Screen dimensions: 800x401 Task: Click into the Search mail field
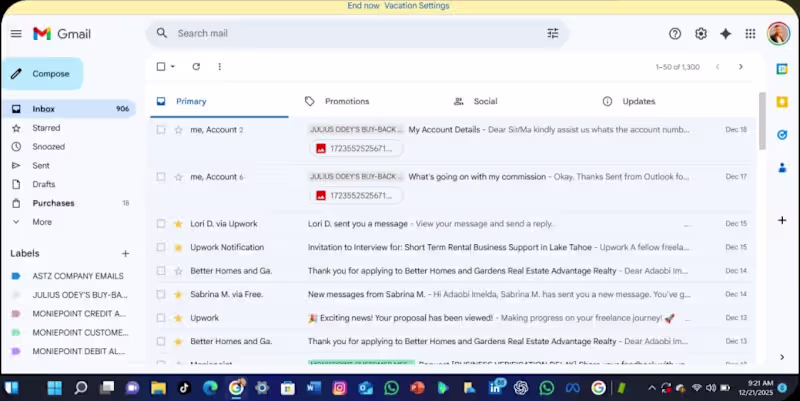pos(357,33)
